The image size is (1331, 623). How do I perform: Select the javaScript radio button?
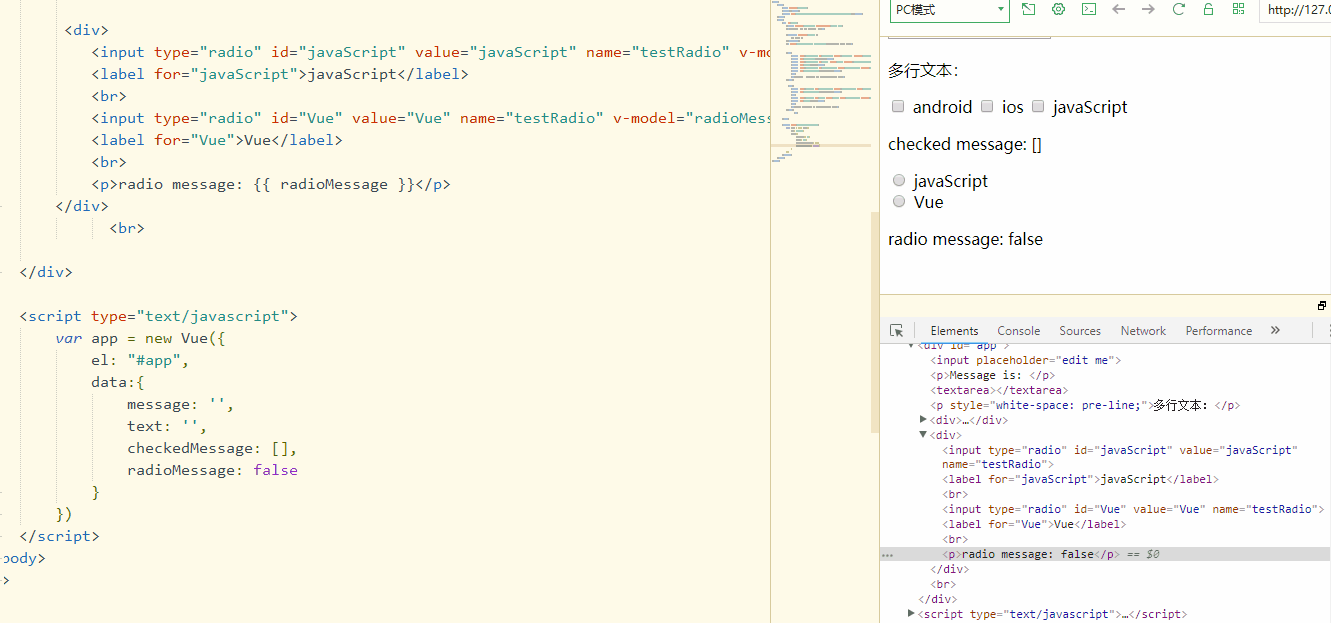899,180
